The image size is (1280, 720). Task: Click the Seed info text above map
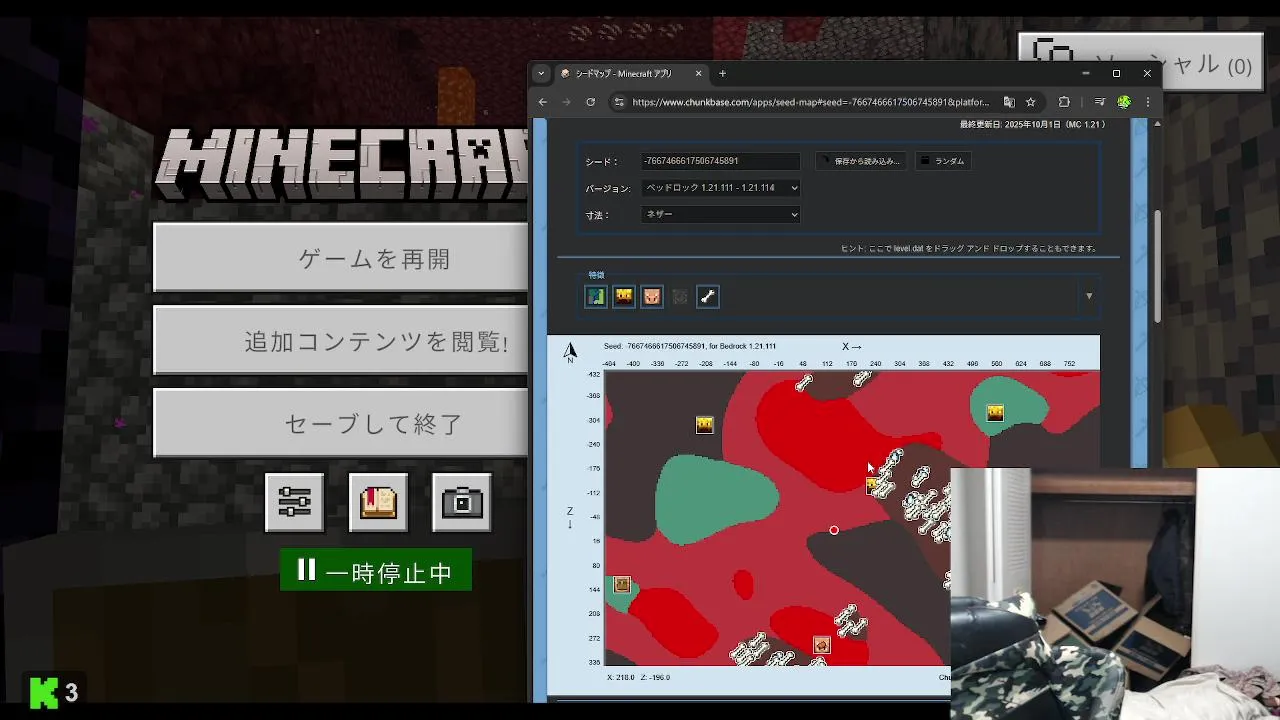tap(689, 346)
